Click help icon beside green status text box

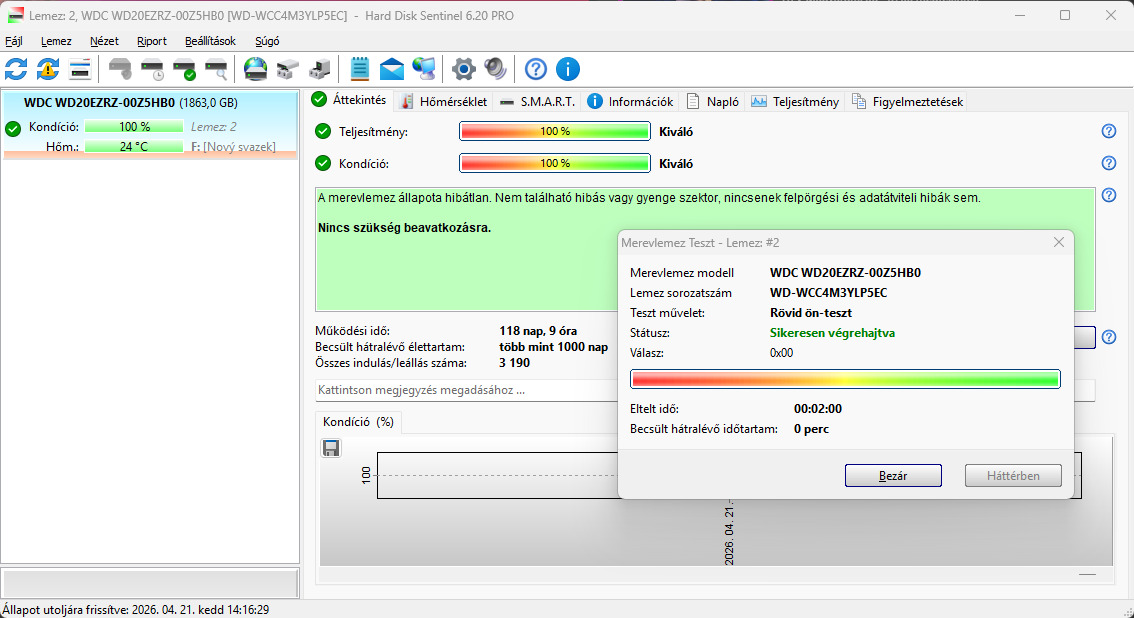[1109, 195]
